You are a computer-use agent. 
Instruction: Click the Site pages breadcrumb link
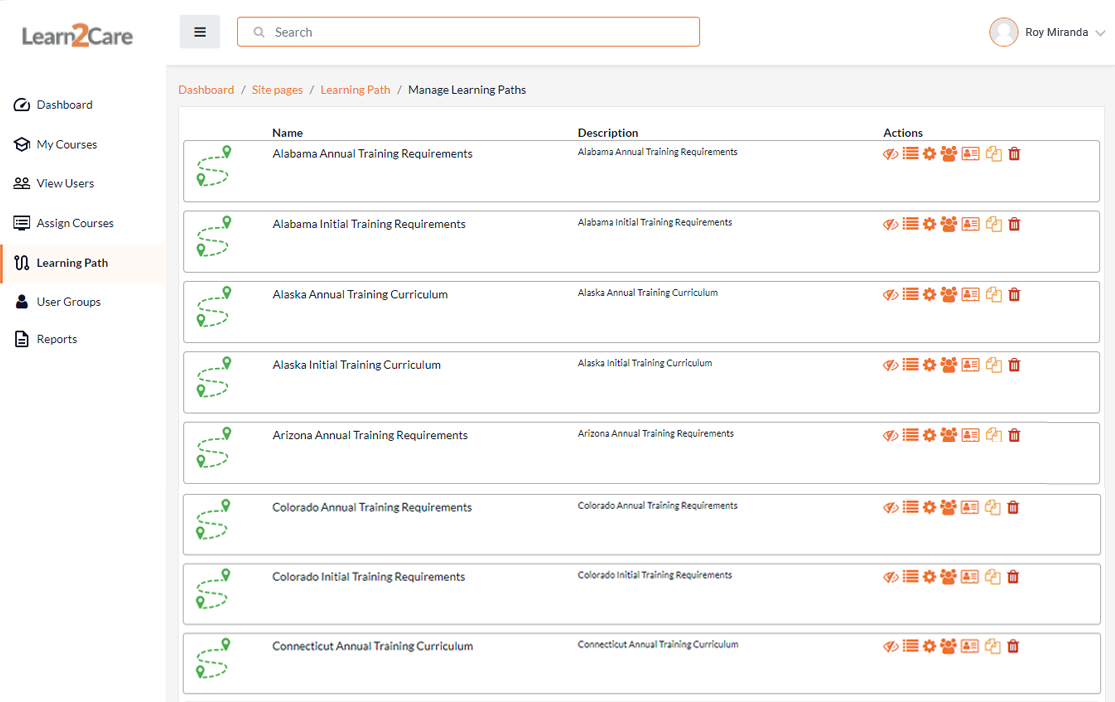click(x=277, y=90)
